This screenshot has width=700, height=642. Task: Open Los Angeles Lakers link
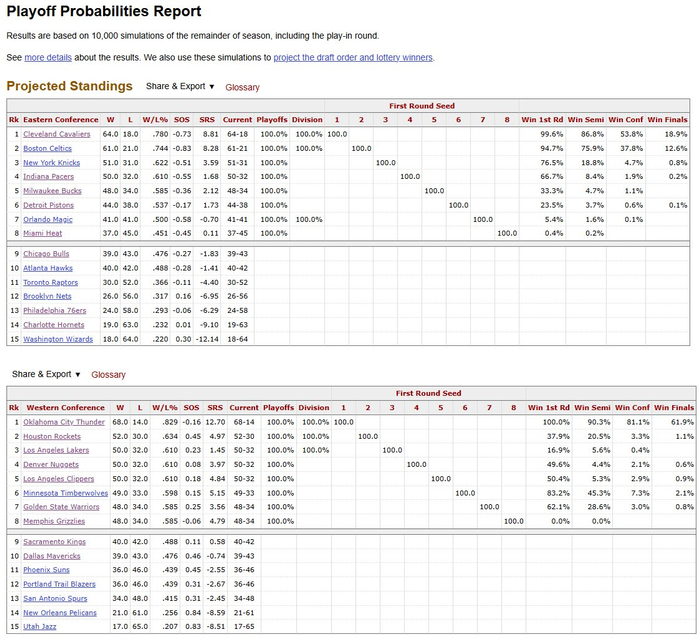click(x=56, y=450)
